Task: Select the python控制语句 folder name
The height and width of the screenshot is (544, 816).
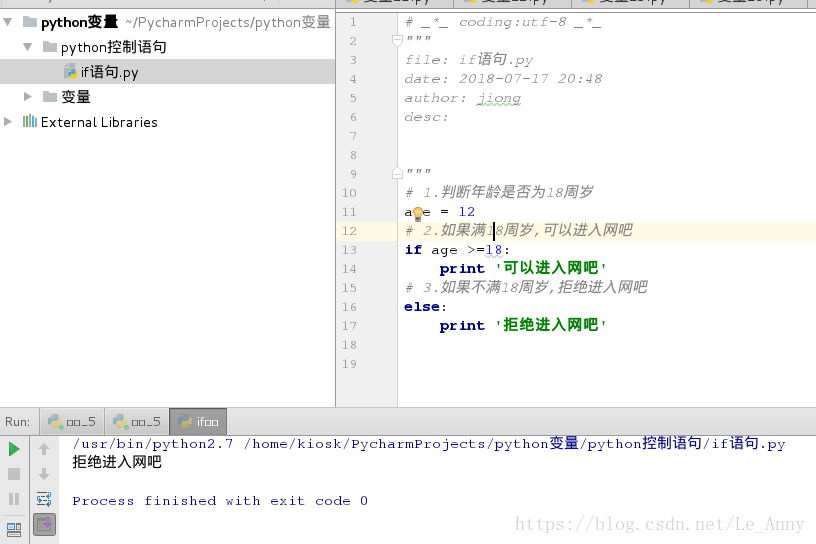Action: pyautogui.click(x=113, y=47)
